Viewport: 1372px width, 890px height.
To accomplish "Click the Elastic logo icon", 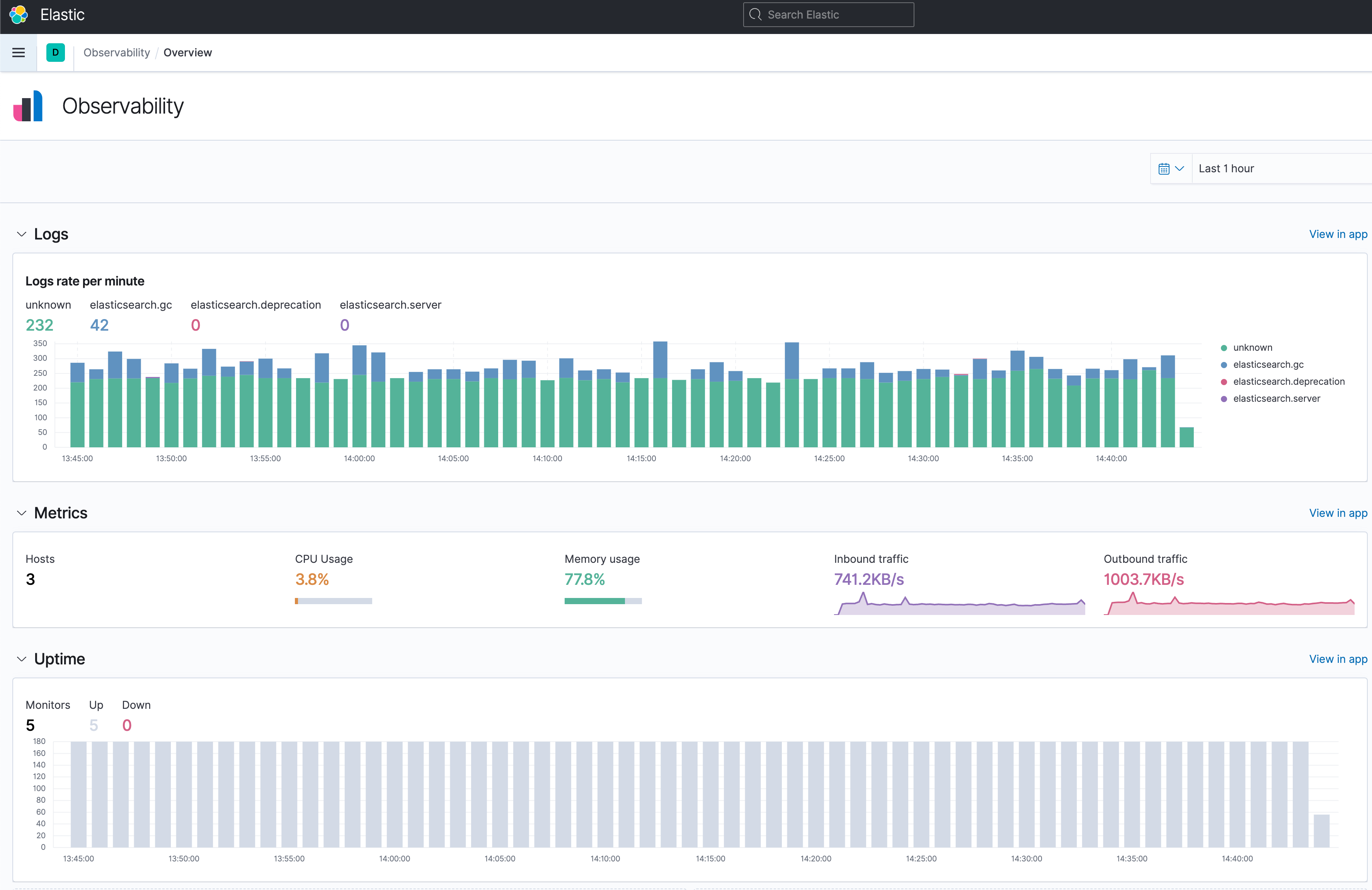I will (19, 15).
